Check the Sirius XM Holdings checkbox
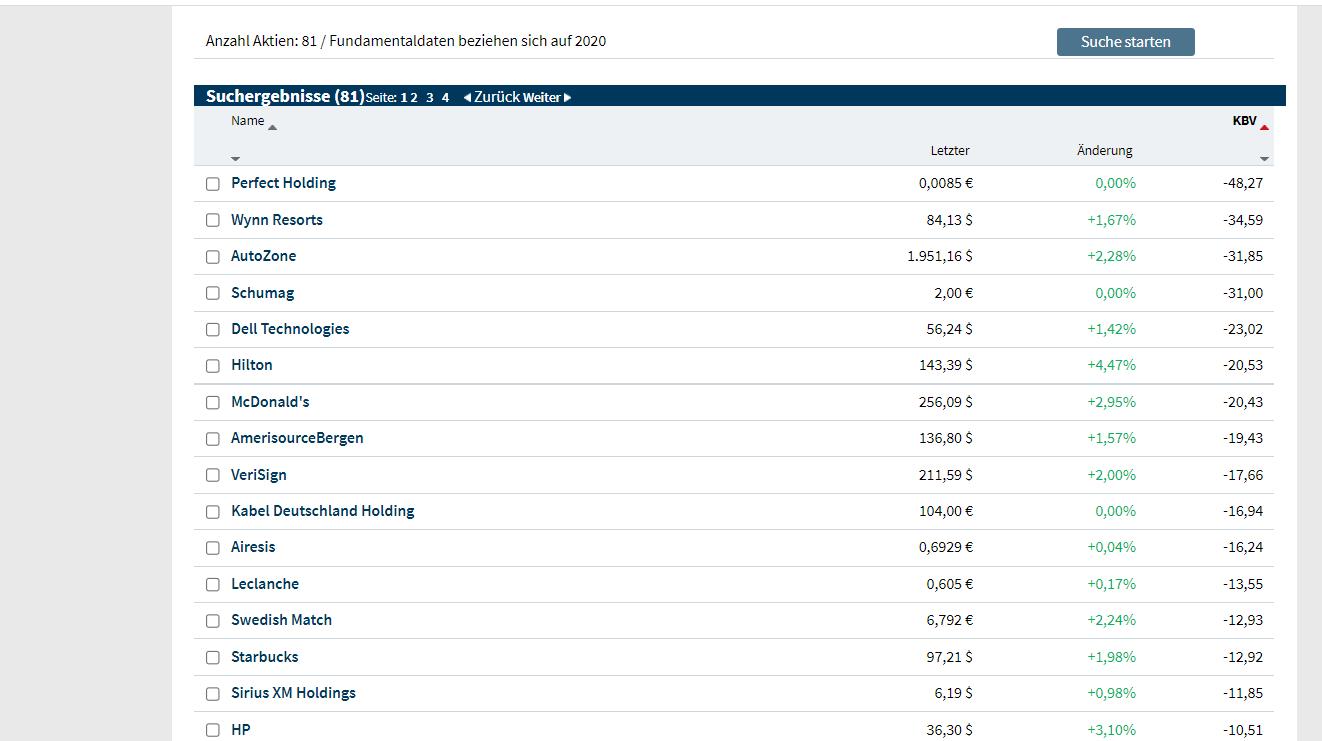Viewport: 1322px width, 741px height. (212, 693)
